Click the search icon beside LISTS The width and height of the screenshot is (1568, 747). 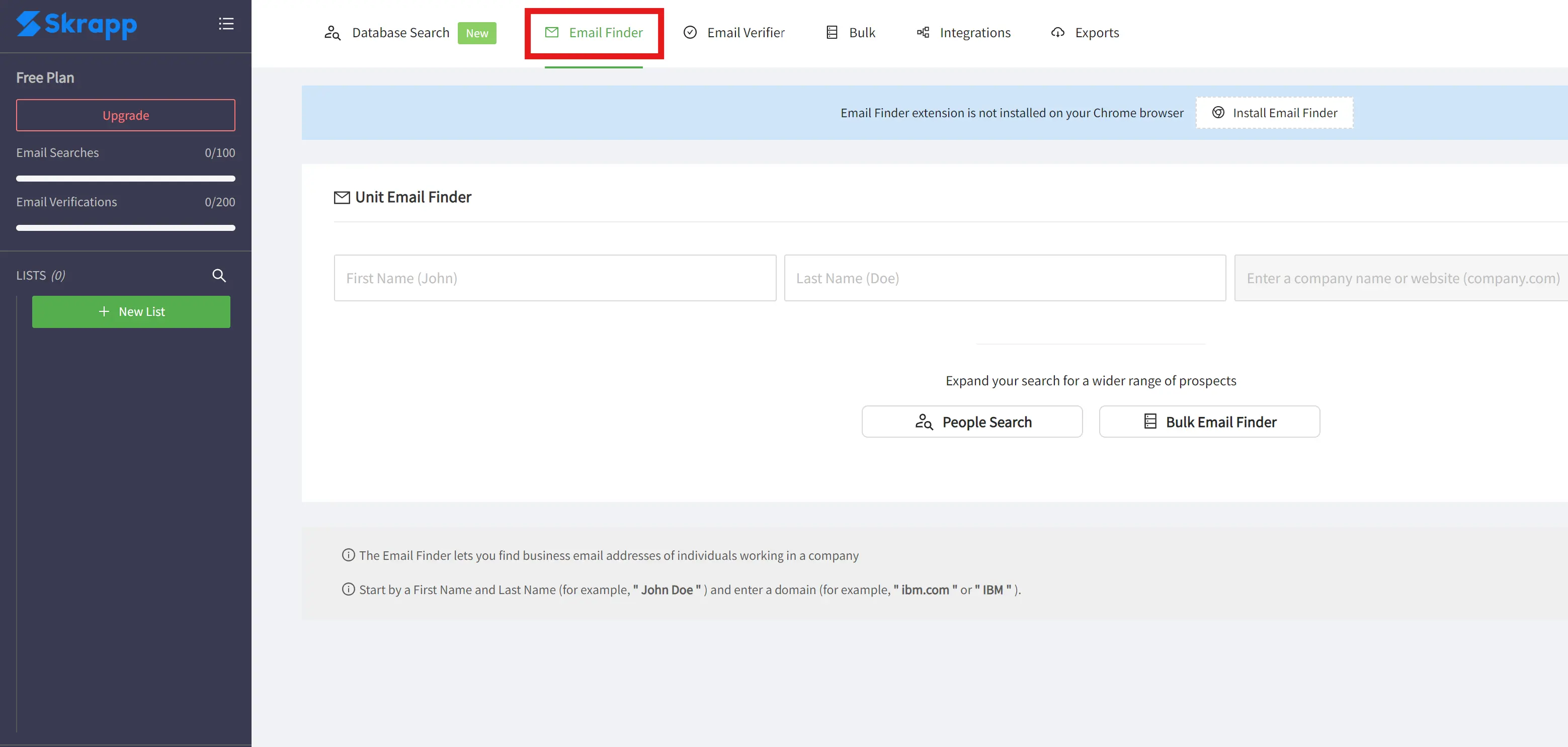click(x=219, y=276)
